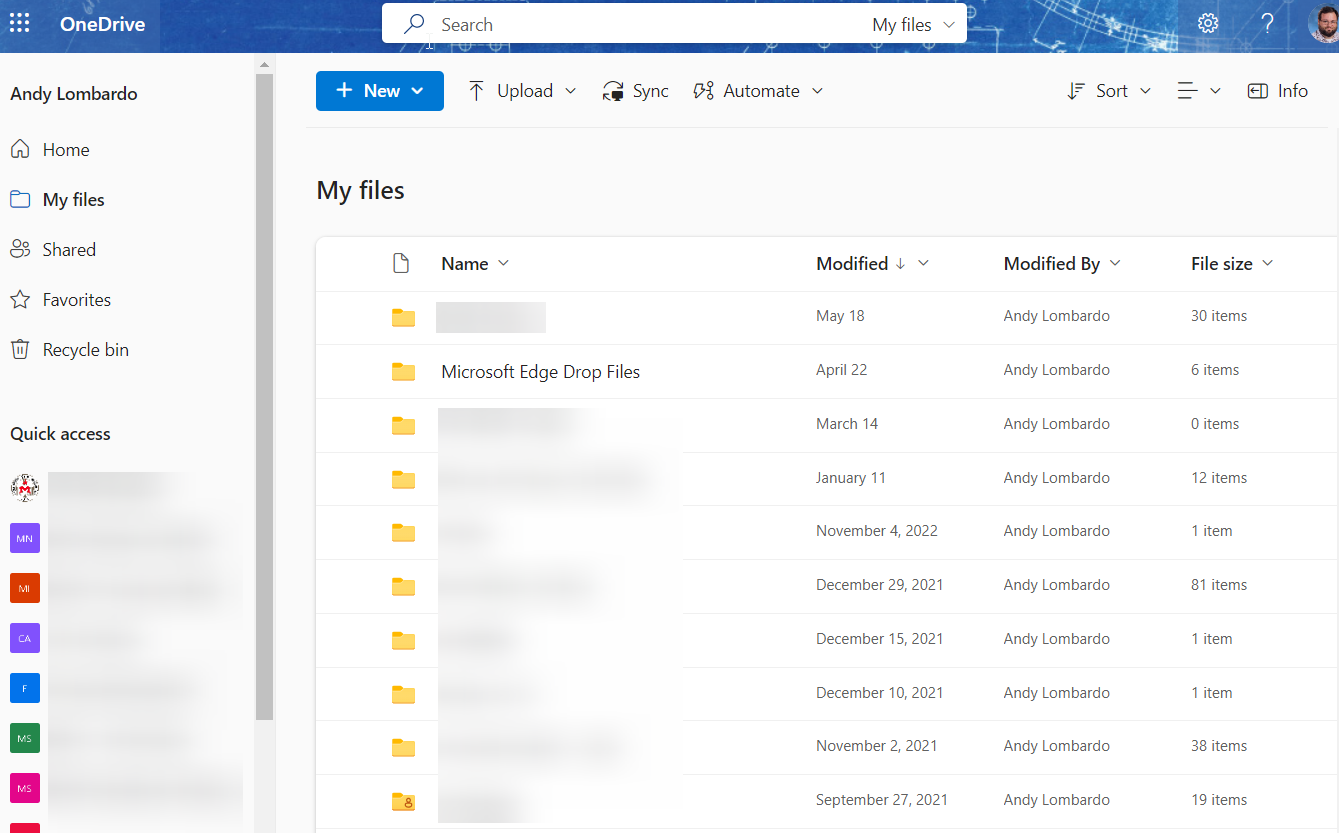Click the 'May 18' modified date

pyautogui.click(x=840, y=316)
